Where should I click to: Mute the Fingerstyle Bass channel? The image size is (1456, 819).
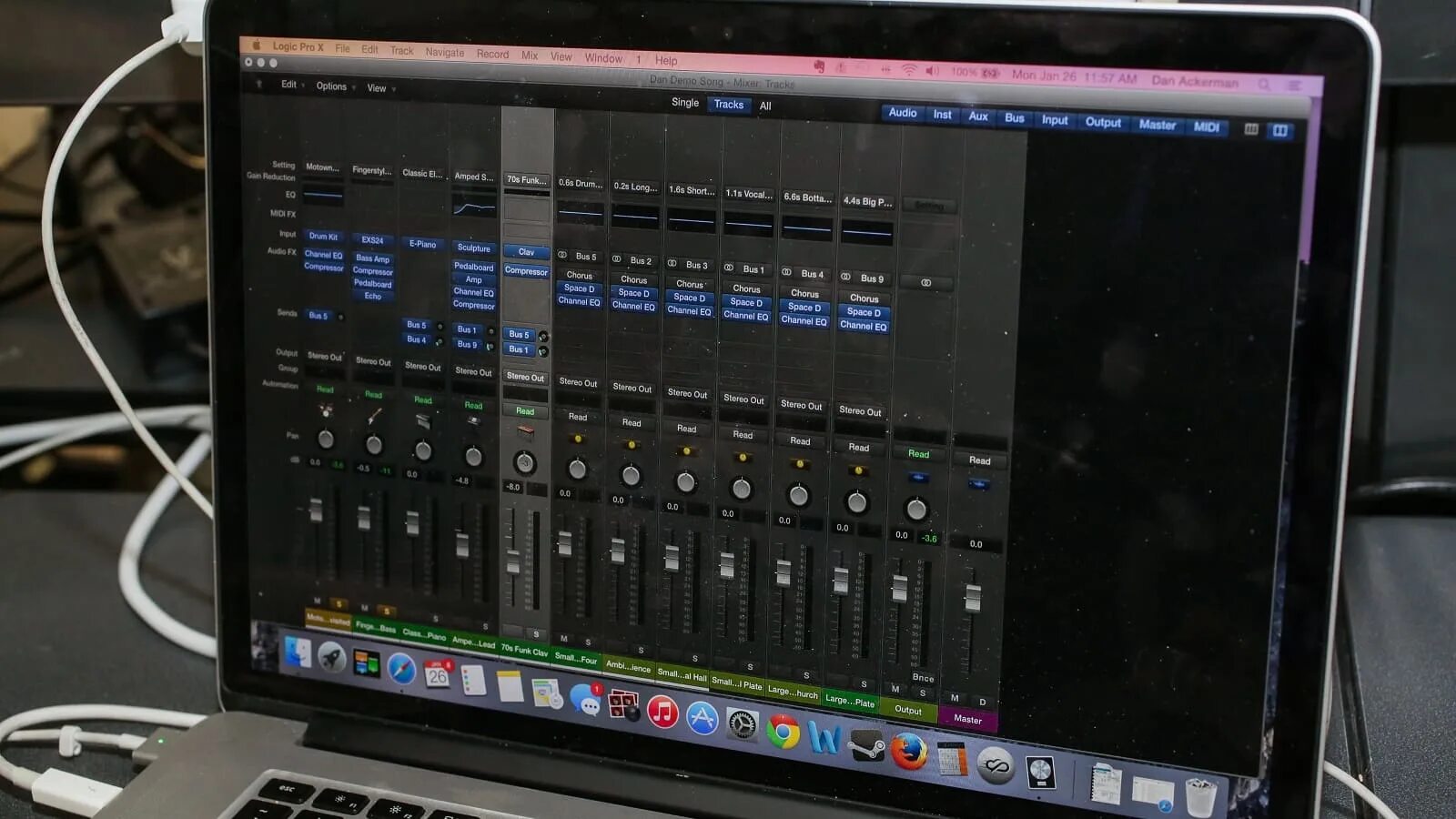(364, 607)
